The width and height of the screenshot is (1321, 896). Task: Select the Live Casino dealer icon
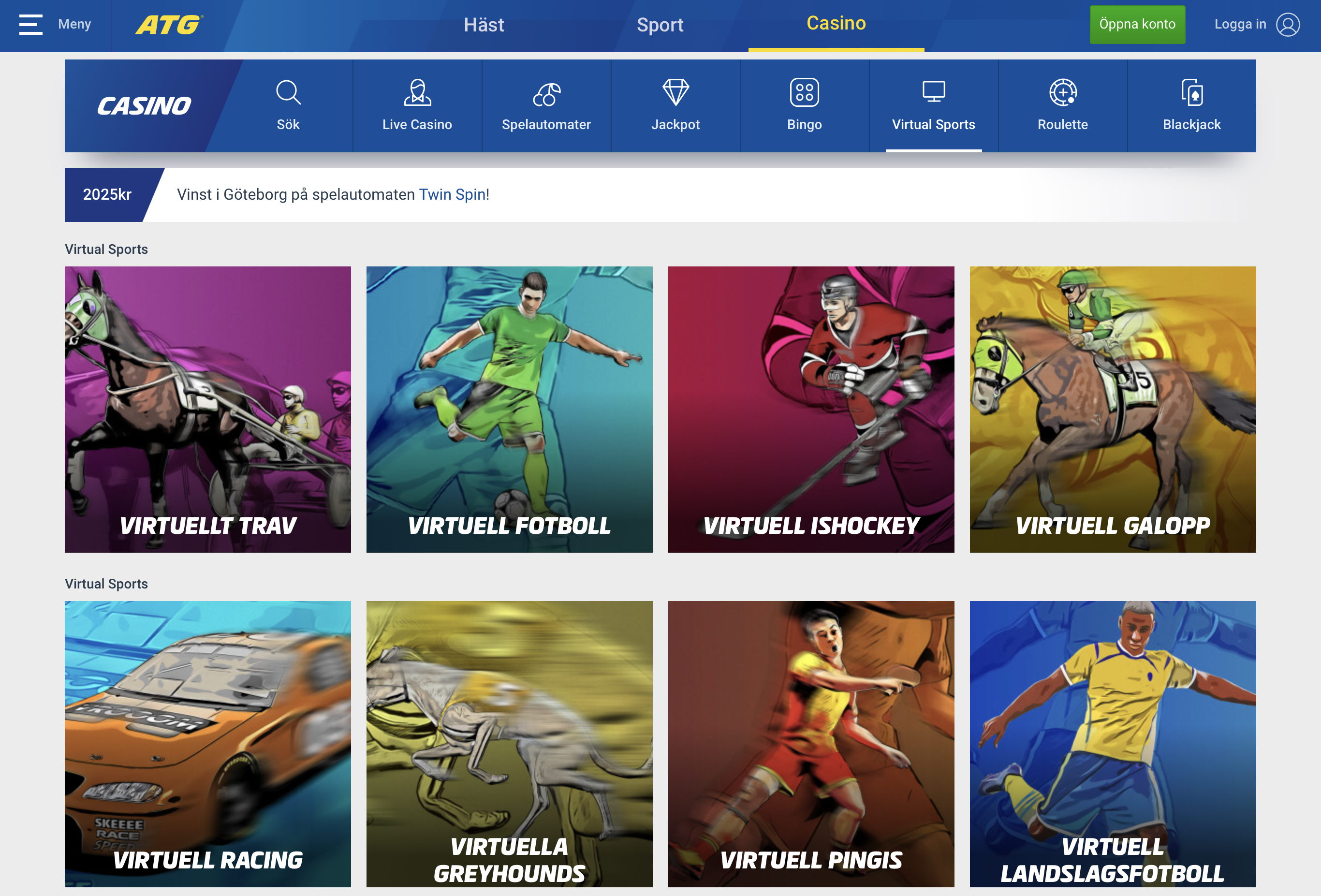417,92
